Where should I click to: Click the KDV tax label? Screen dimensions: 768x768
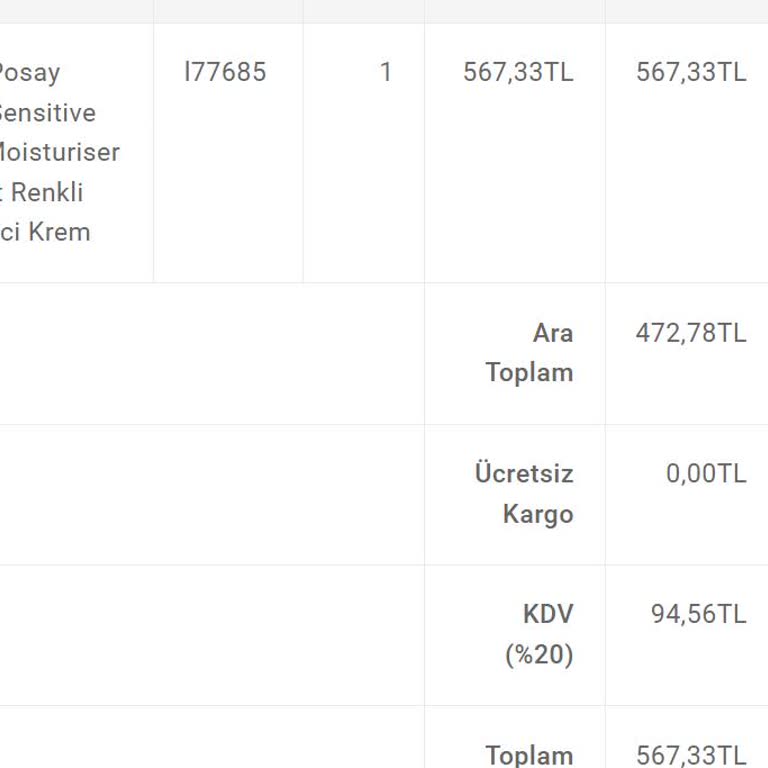coord(547,614)
